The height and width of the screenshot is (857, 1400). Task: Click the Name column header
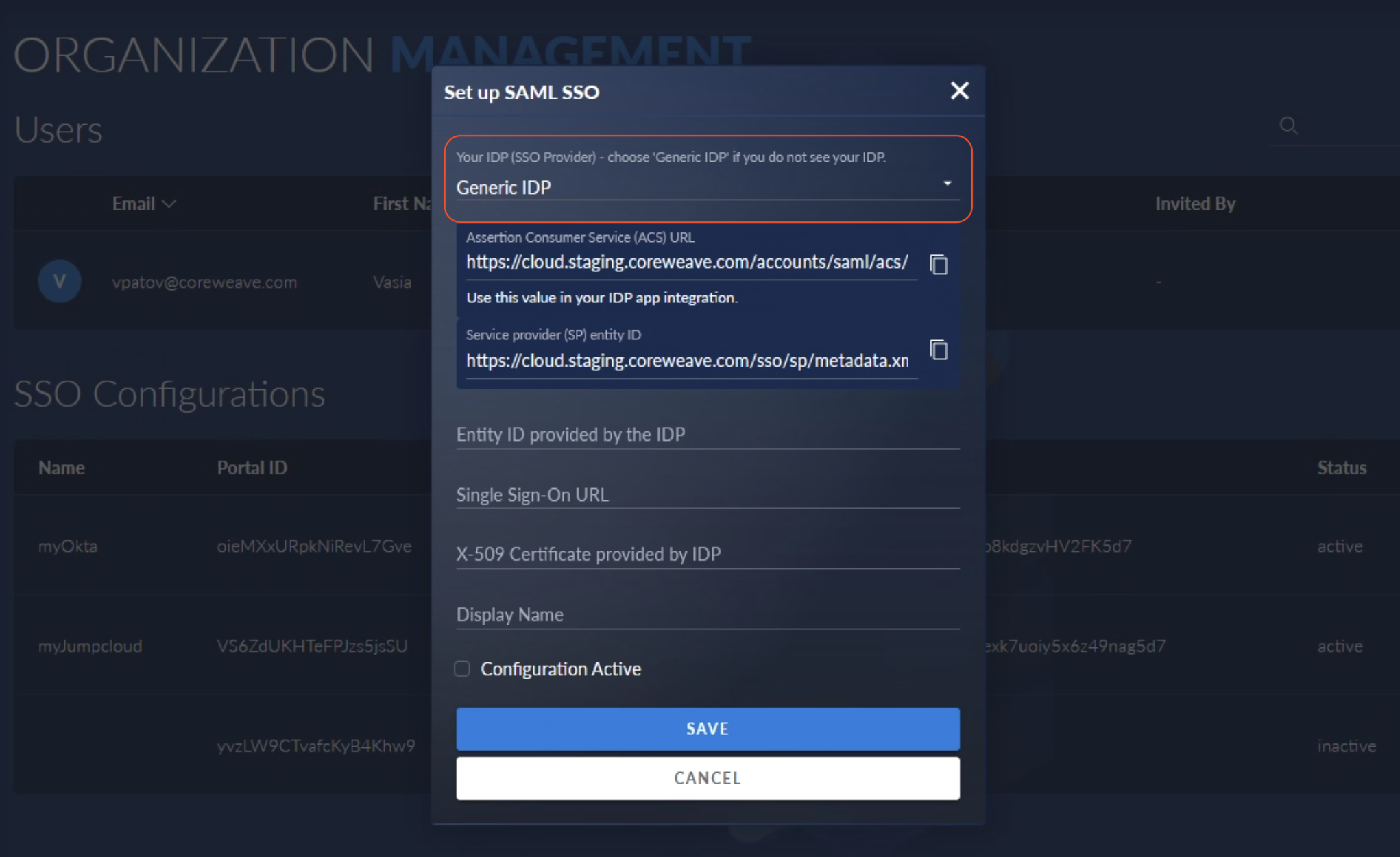(x=62, y=468)
